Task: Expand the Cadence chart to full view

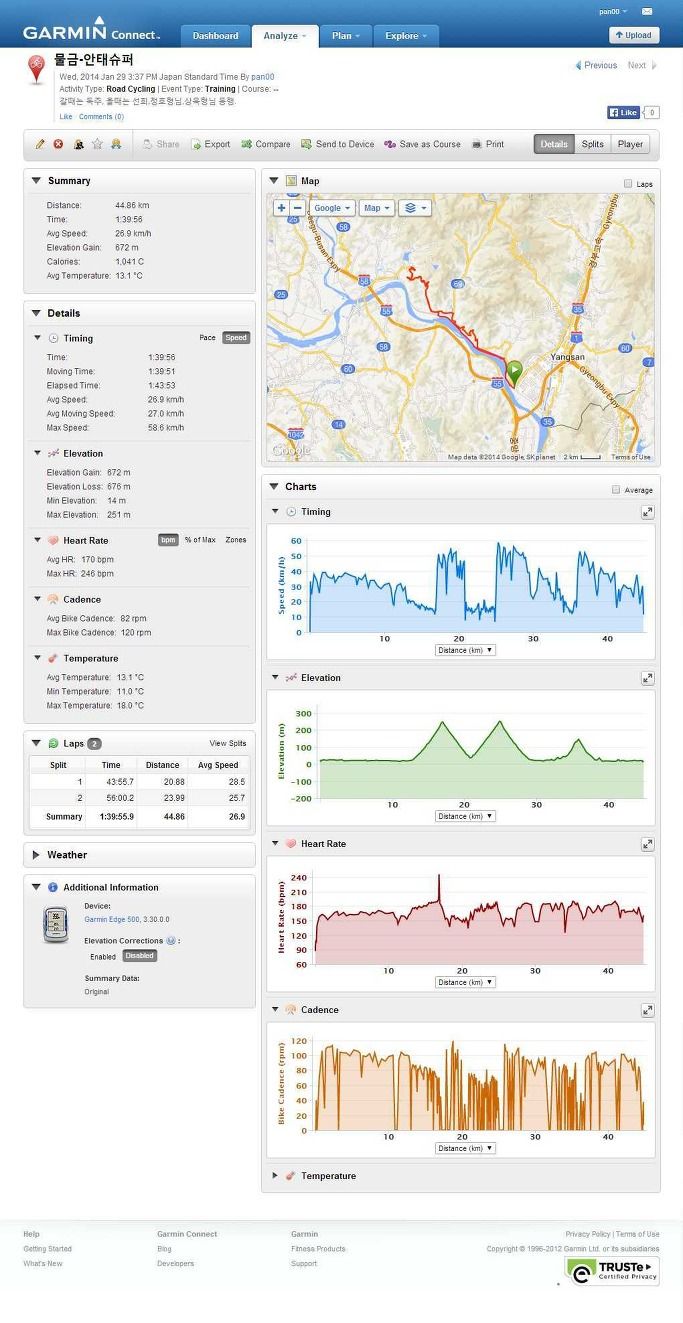Action: pos(647,1010)
